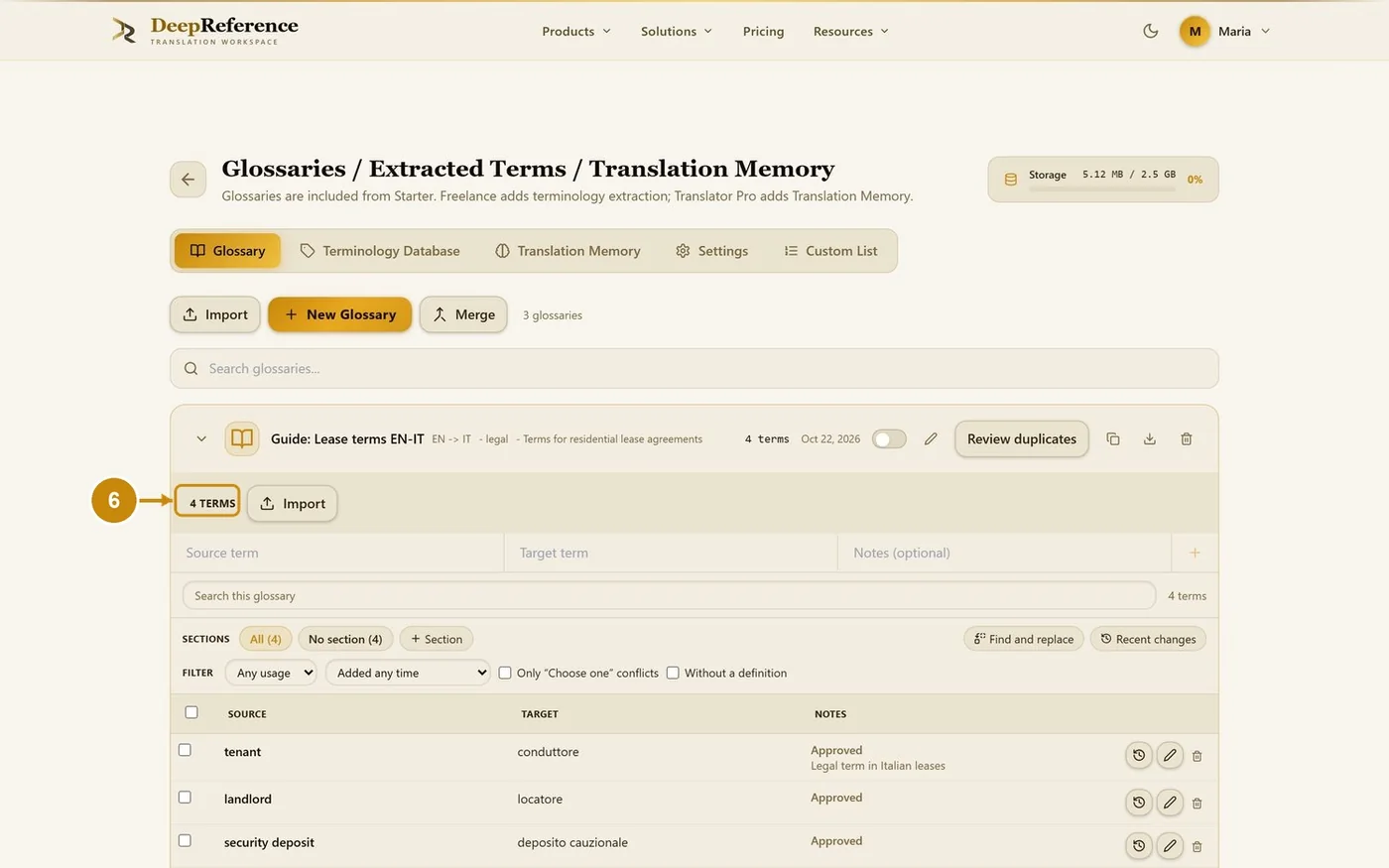1389x868 pixels.
Task: Click Review duplicates button
Action: (1022, 438)
